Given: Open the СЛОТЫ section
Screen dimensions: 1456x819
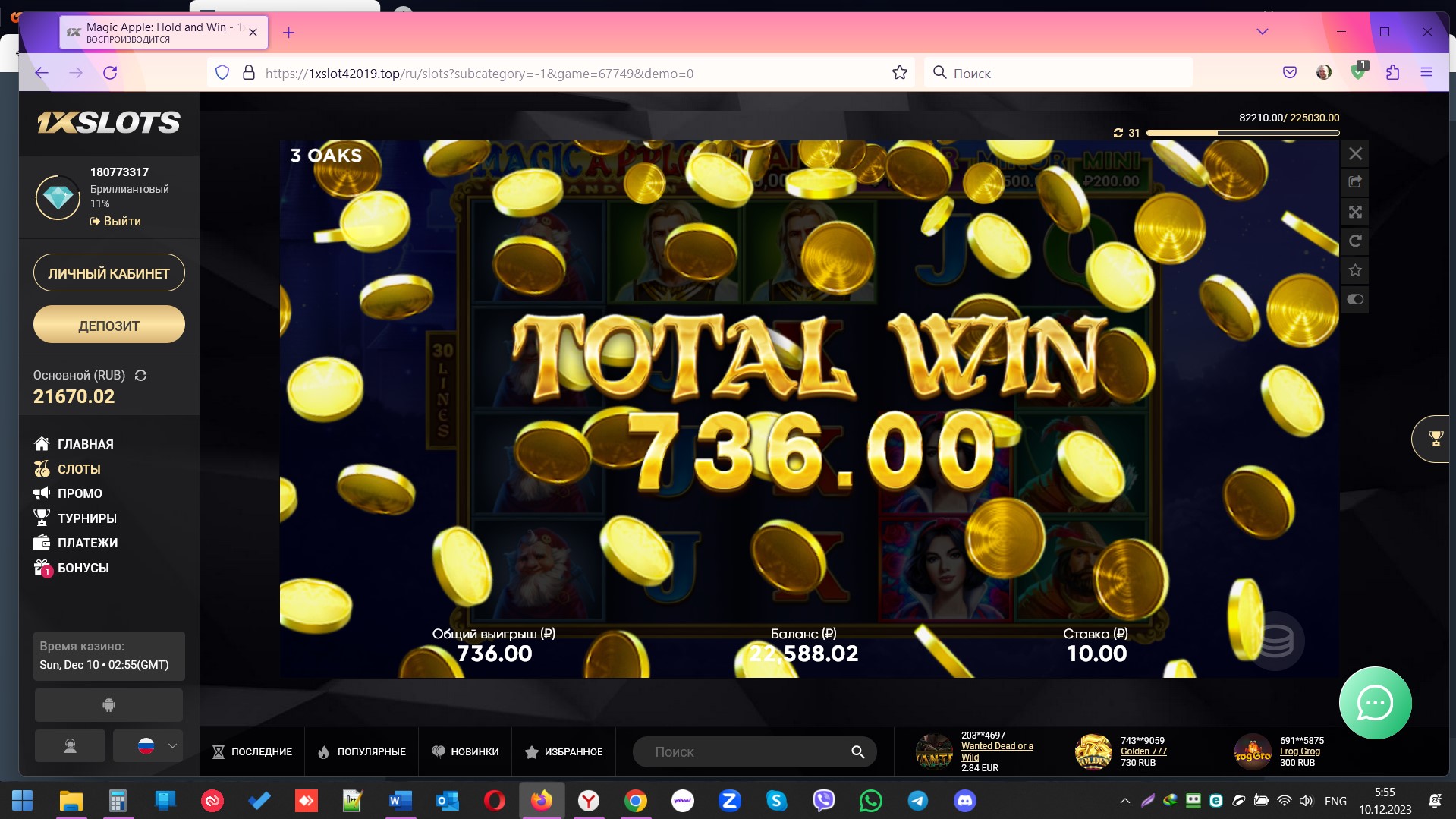Looking at the screenshot, I should coord(67,469).
